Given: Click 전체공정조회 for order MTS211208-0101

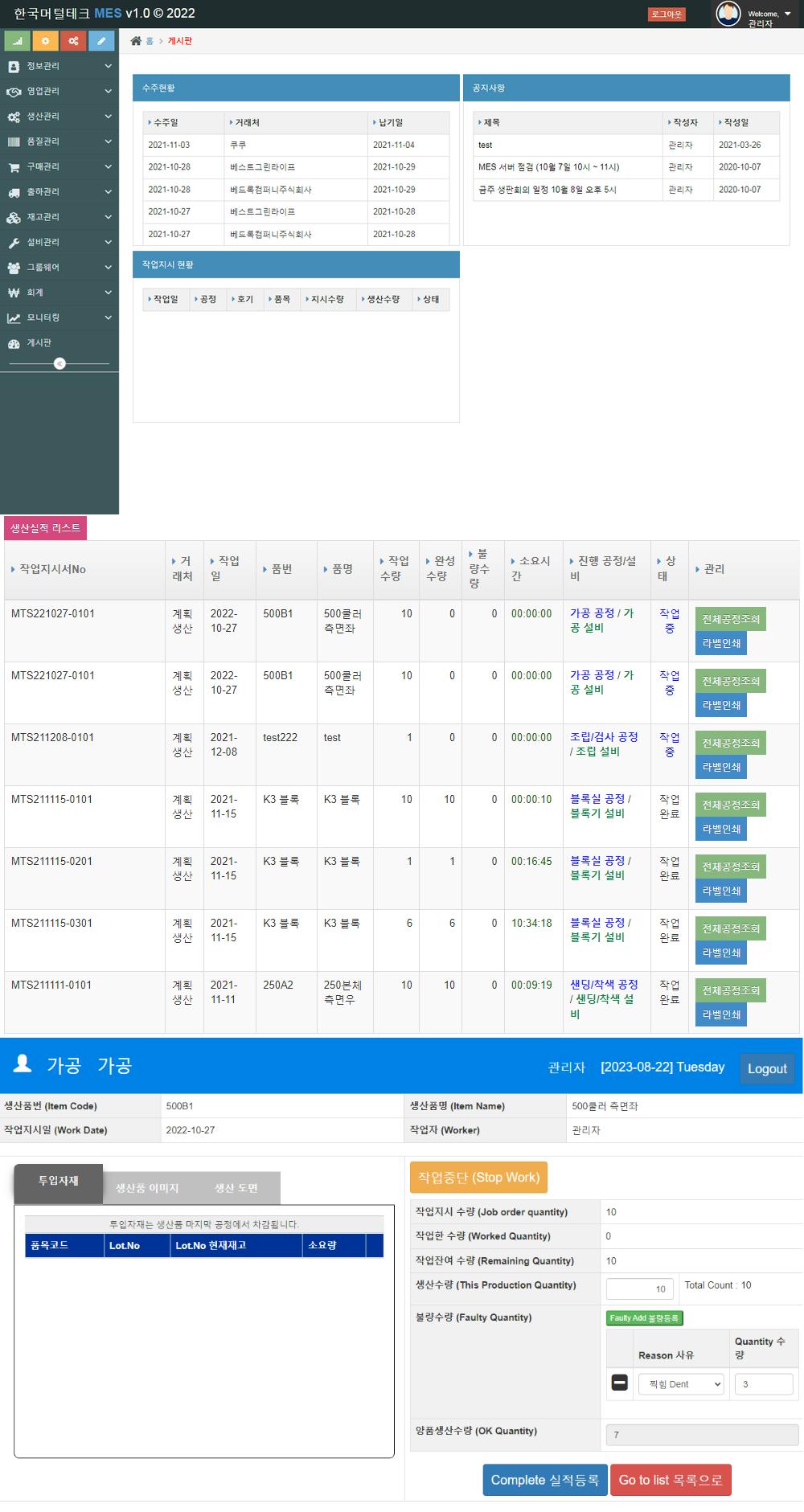Looking at the screenshot, I should [x=730, y=743].
